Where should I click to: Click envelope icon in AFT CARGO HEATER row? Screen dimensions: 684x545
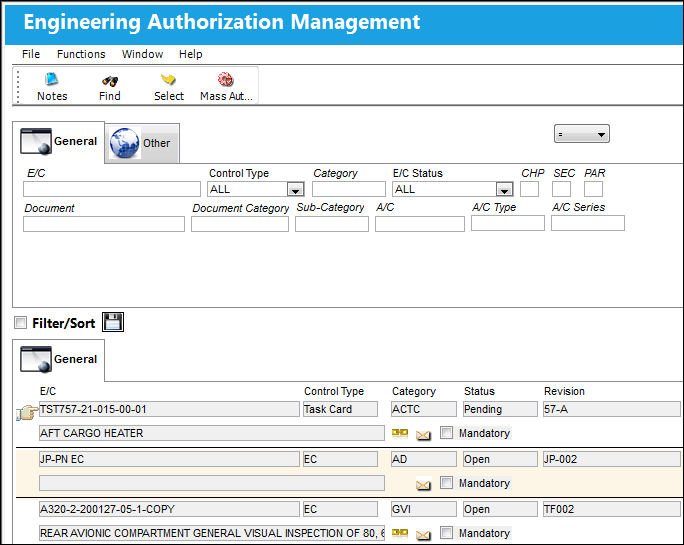(x=423, y=435)
